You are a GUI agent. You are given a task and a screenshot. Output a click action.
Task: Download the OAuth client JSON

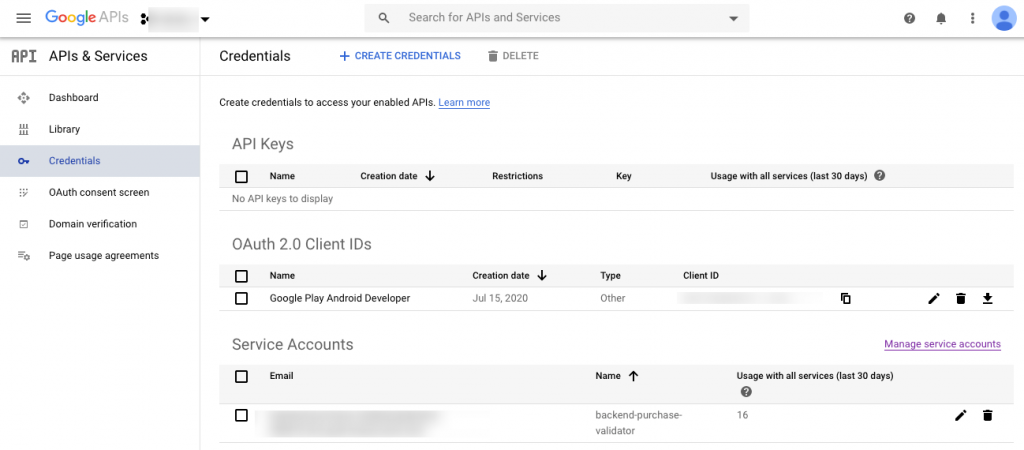click(987, 298)
